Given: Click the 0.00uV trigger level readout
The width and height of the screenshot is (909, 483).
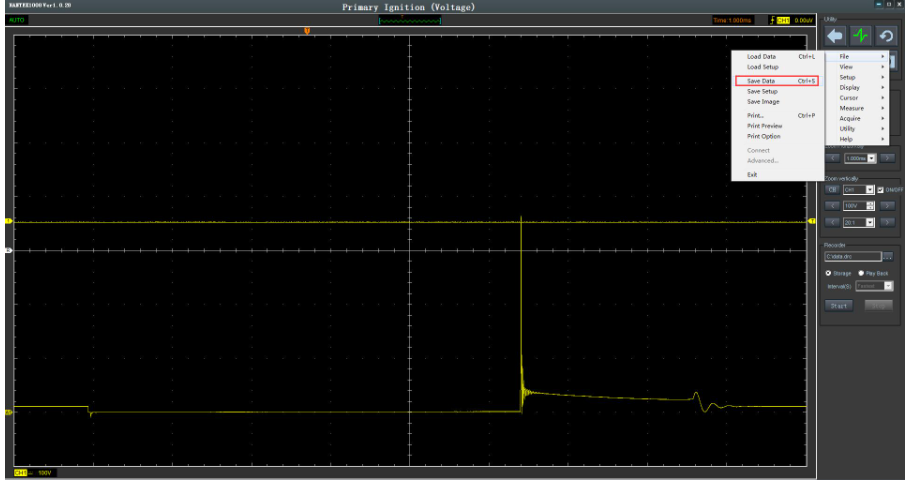Looking at the screenshot, I should (803, 20).
